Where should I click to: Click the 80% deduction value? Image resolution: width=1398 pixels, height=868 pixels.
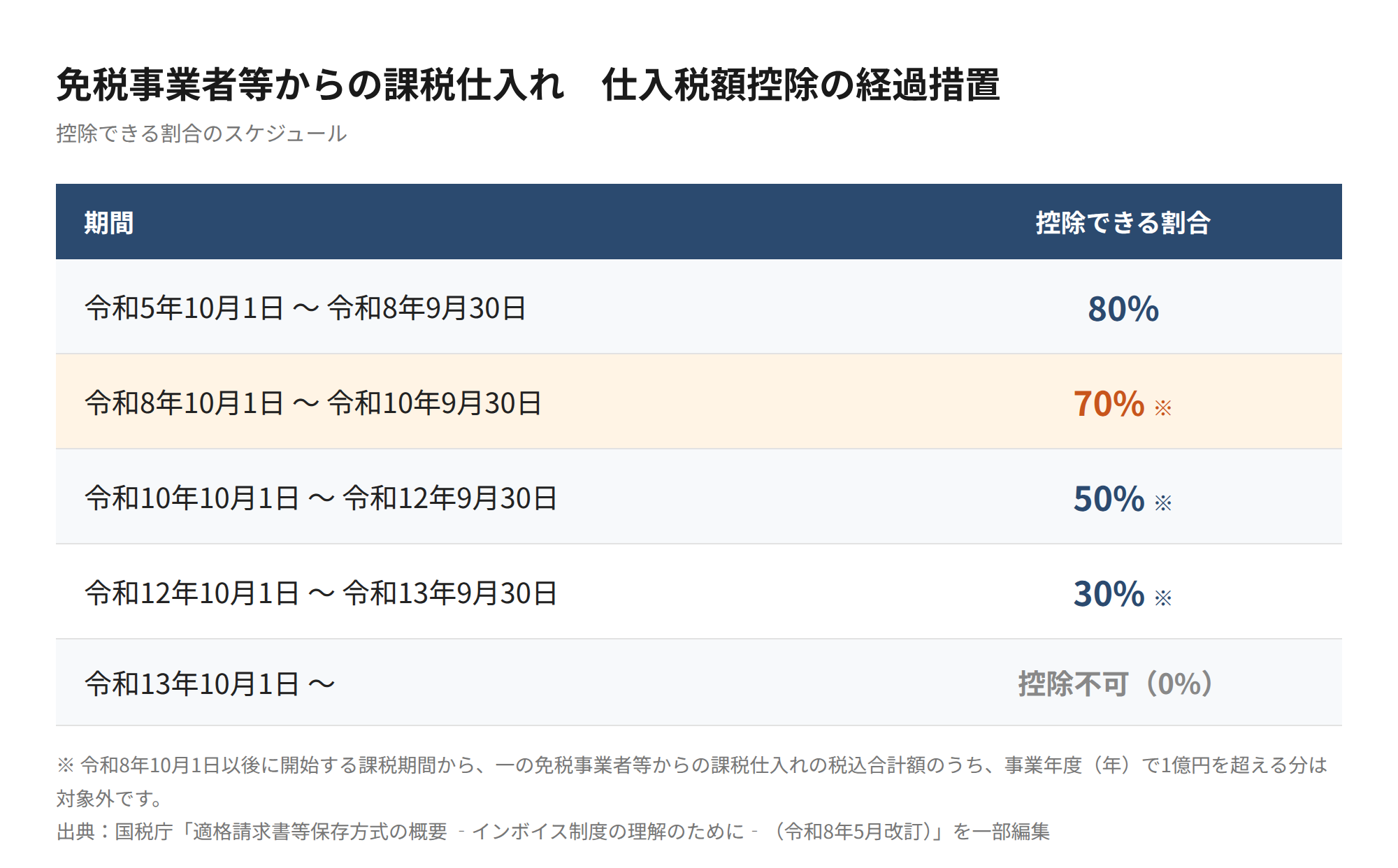[1123, 309]
